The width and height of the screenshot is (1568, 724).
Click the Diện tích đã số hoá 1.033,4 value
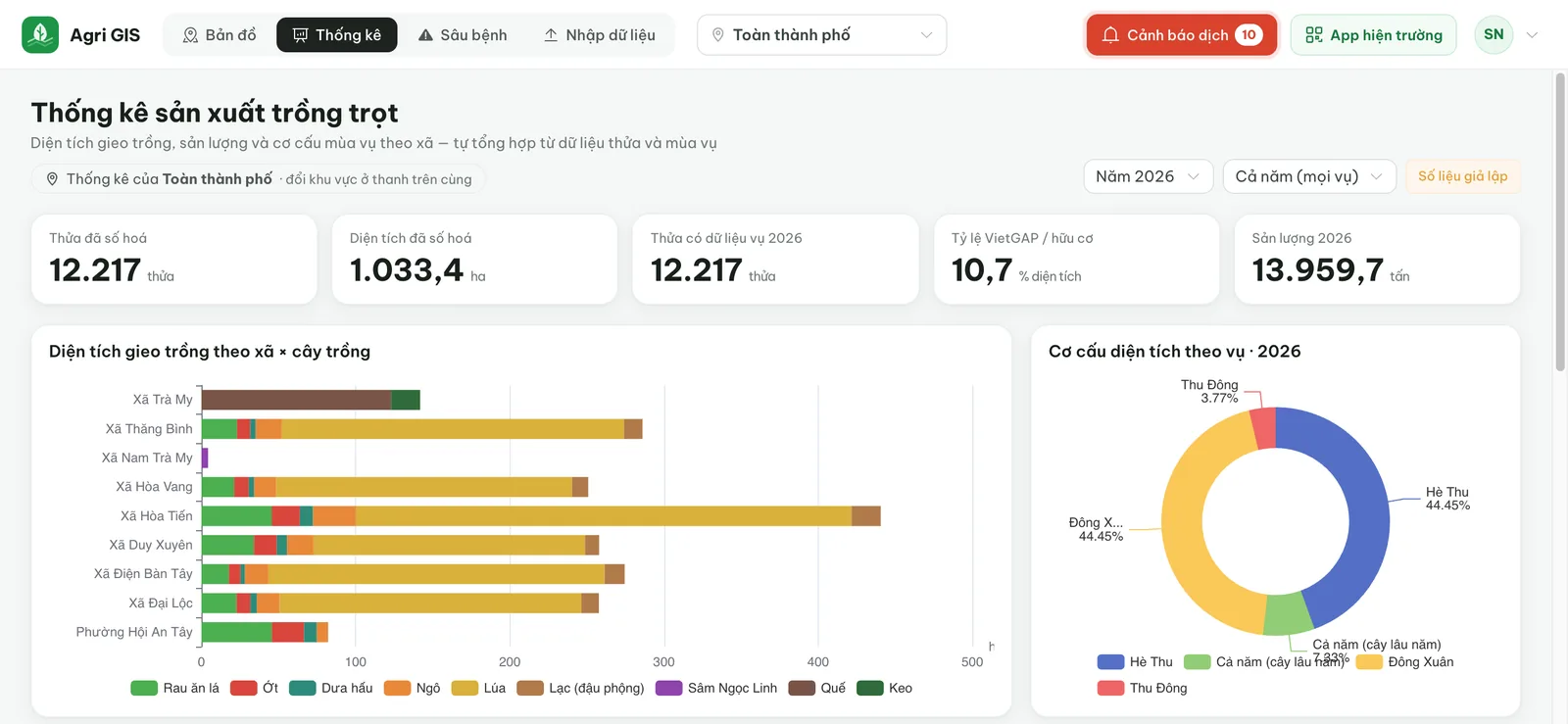click(406, 269)
